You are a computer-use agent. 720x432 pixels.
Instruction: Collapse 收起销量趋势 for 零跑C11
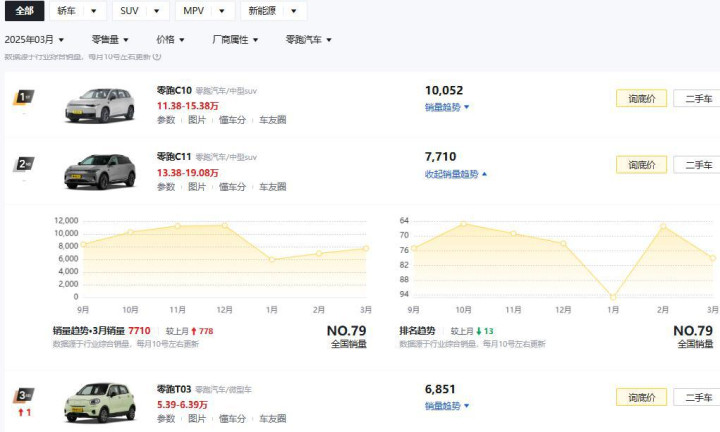pyautogui.click(x=456, y=174)
